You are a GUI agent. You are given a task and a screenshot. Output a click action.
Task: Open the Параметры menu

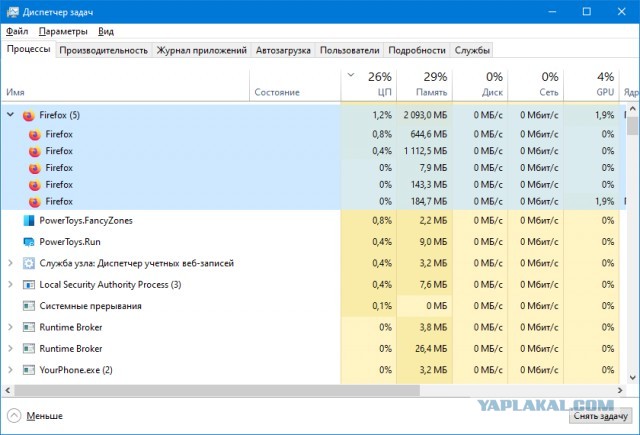[x=63, y=31]
